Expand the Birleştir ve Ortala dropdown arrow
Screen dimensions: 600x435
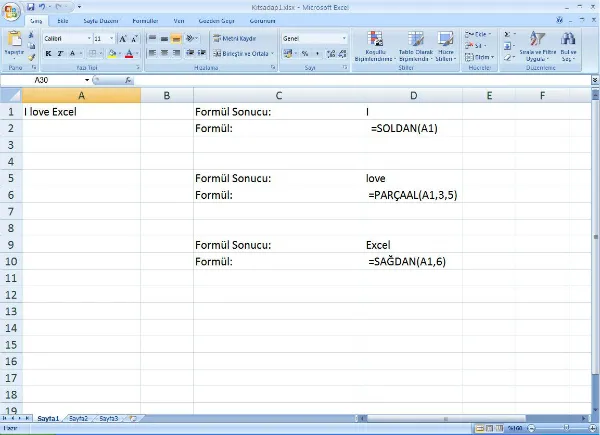pos(274,54)
